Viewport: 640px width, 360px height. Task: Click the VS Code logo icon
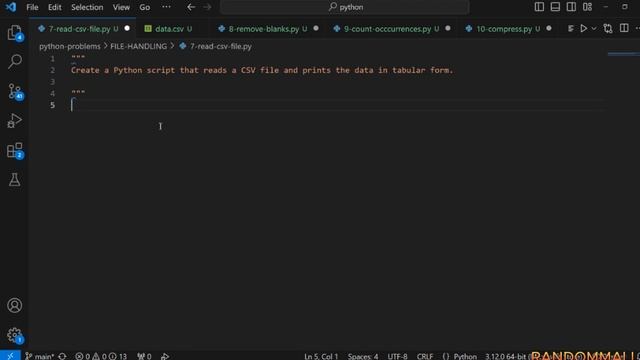pos(11,7)
